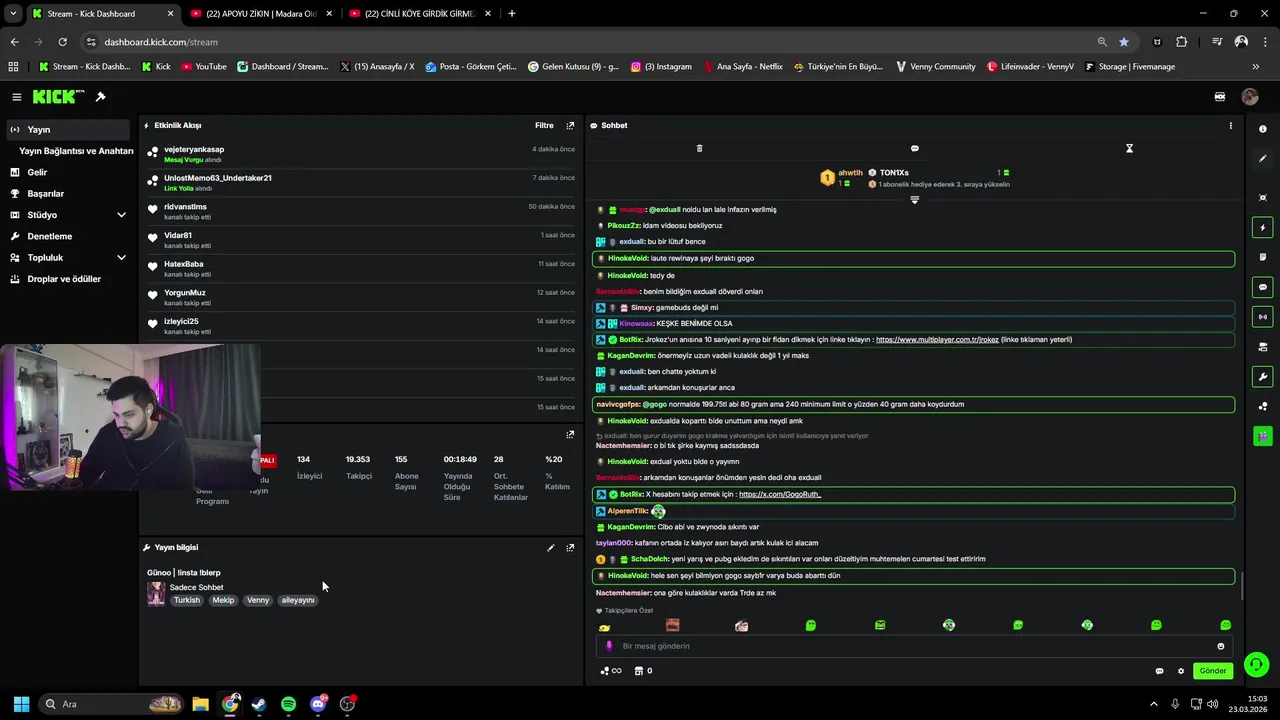Open the Venny Community bookmark
The height and width of the screenshot is (720, 1280).
pyautogui.click(x=935, y=66)
